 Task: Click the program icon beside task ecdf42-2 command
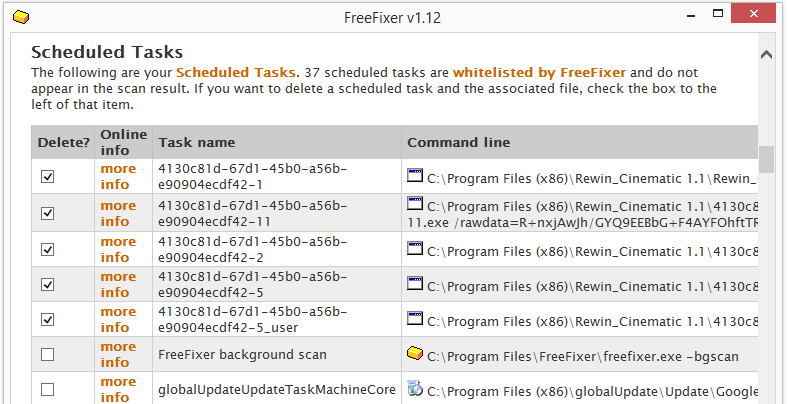coord(415,248)
